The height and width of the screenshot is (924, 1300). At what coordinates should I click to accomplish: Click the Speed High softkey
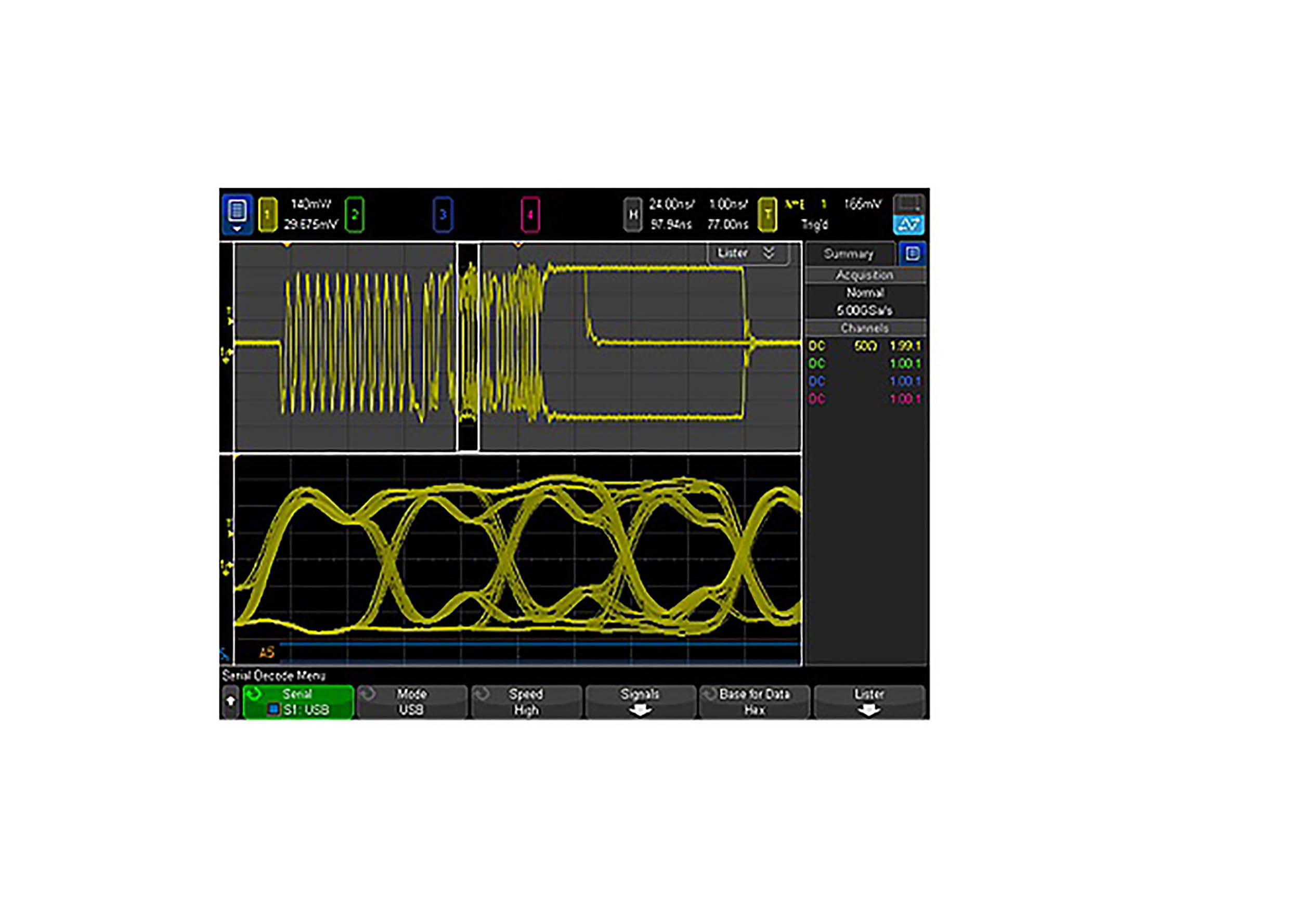[x=526, y=702]
